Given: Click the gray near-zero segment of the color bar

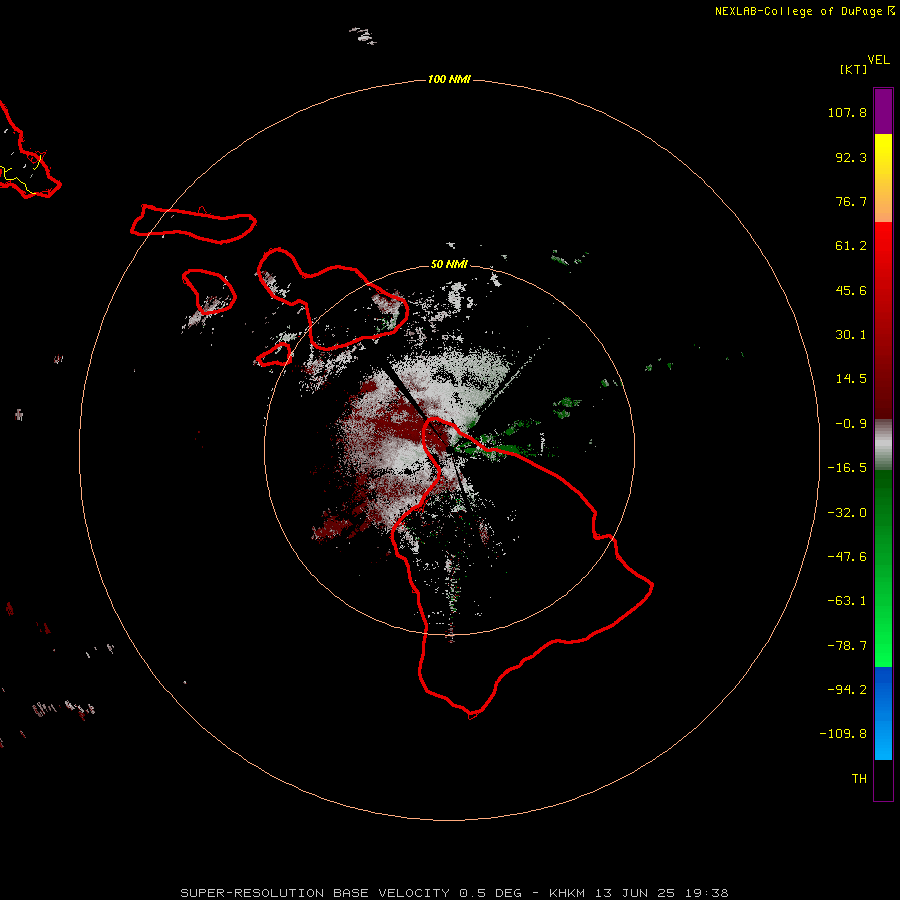Looking at the screenshot, I should (883, 444).
